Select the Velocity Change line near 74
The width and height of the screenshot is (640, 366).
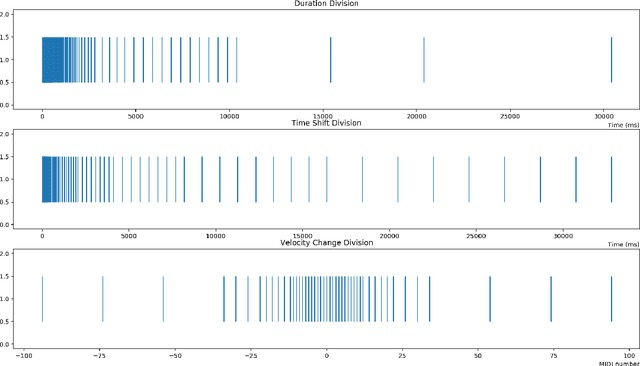[x=551, y=299]
